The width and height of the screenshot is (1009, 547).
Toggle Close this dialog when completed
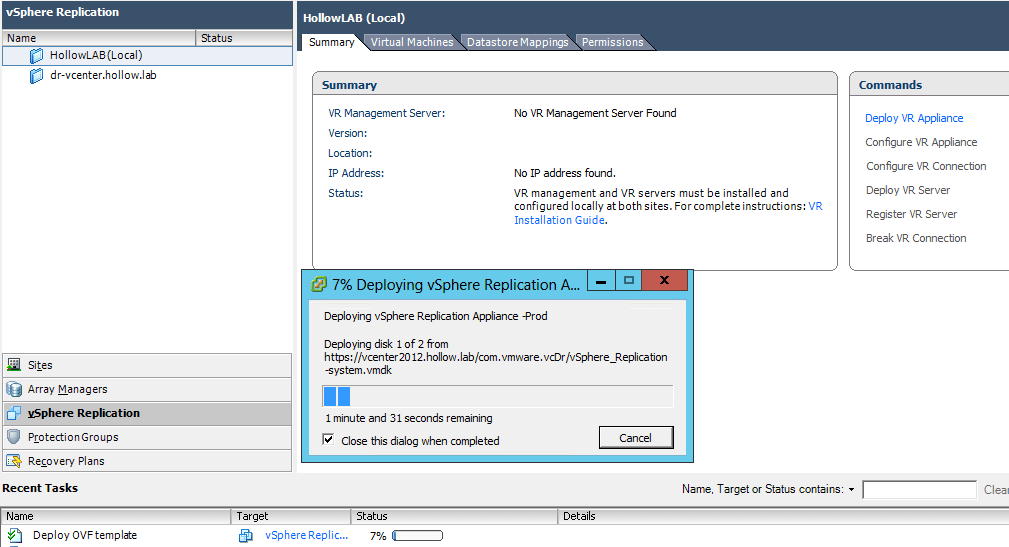(x=328, y=440)
